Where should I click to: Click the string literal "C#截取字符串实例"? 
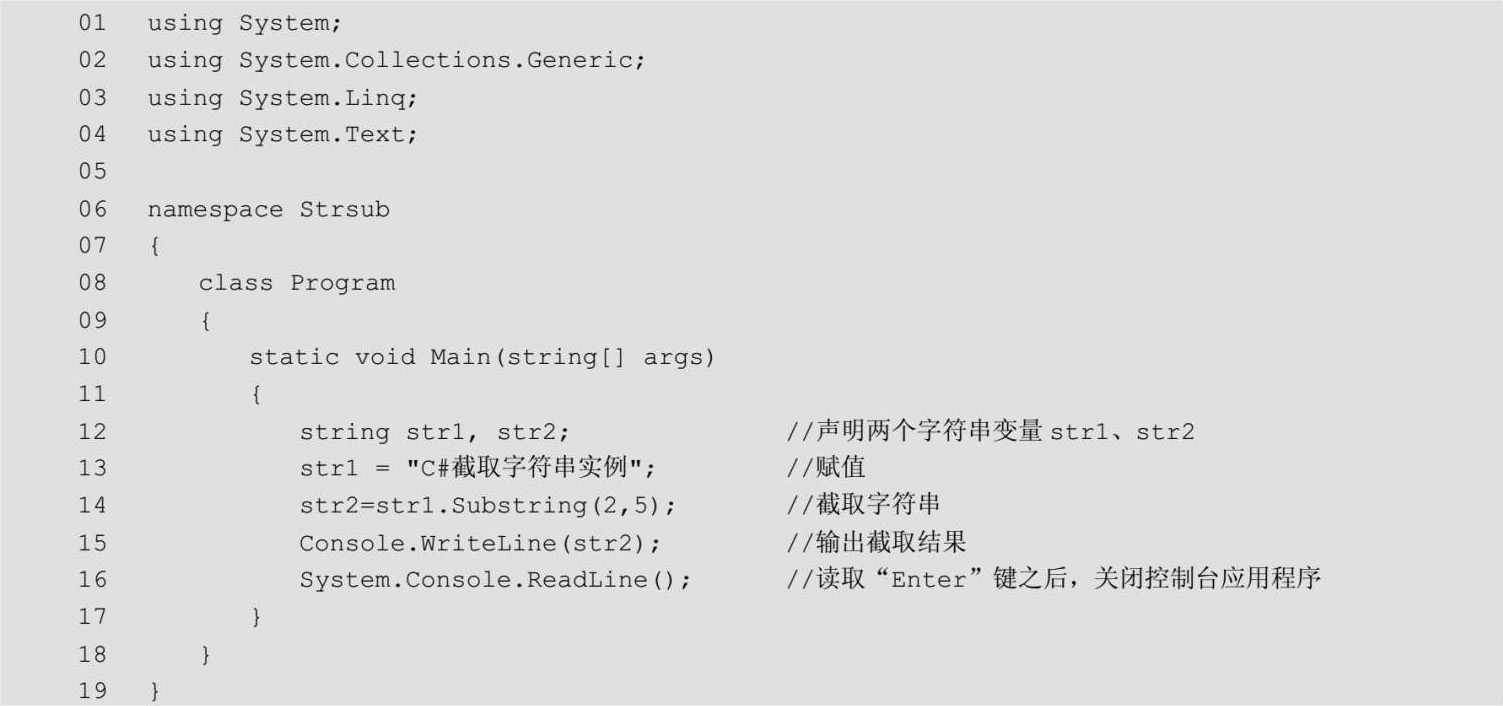(x=524, y=468)
